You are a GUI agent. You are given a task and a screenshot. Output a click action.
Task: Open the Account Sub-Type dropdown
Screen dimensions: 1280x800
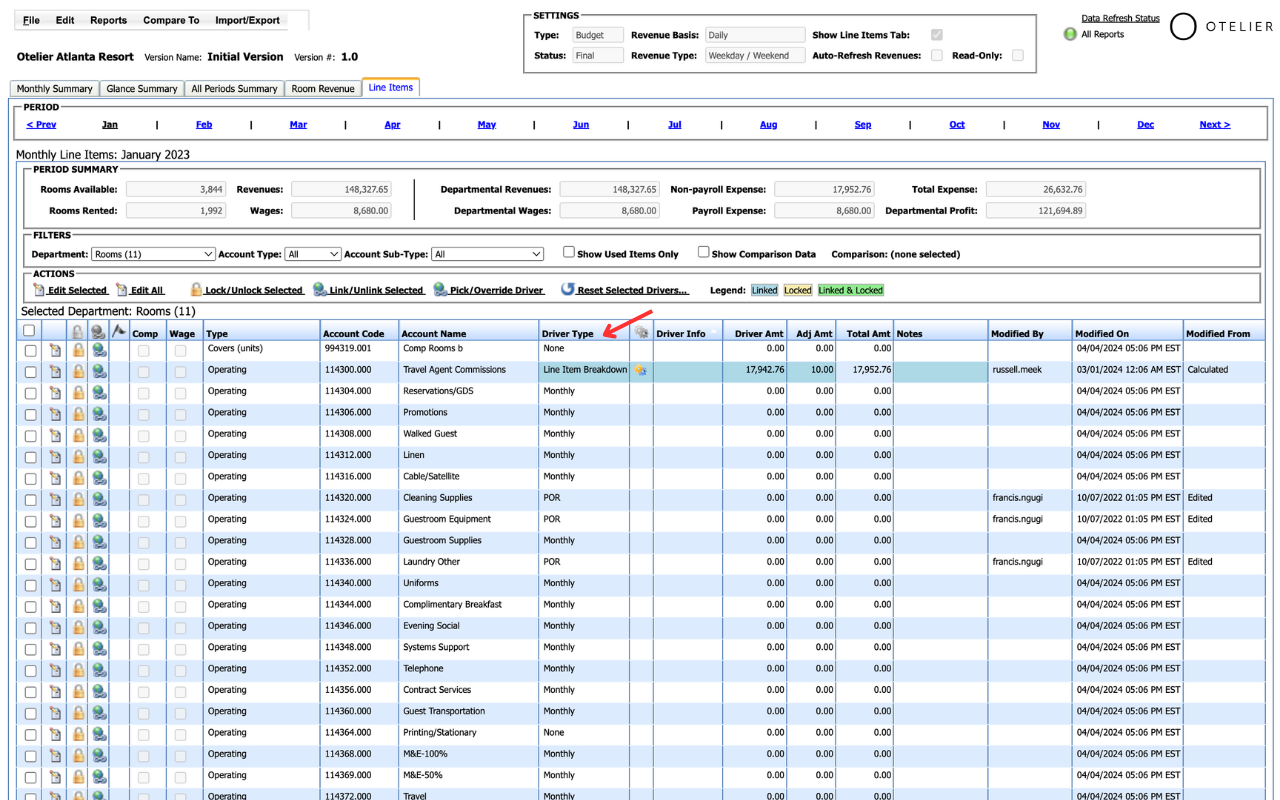tap(487, 255)
